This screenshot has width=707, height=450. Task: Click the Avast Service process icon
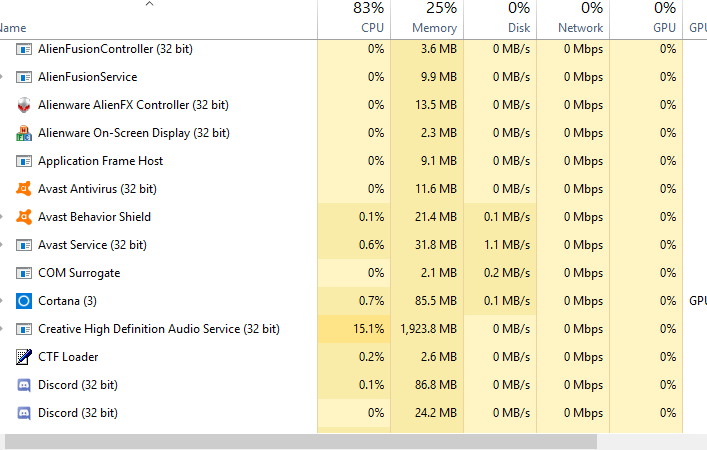click(24, 245)
